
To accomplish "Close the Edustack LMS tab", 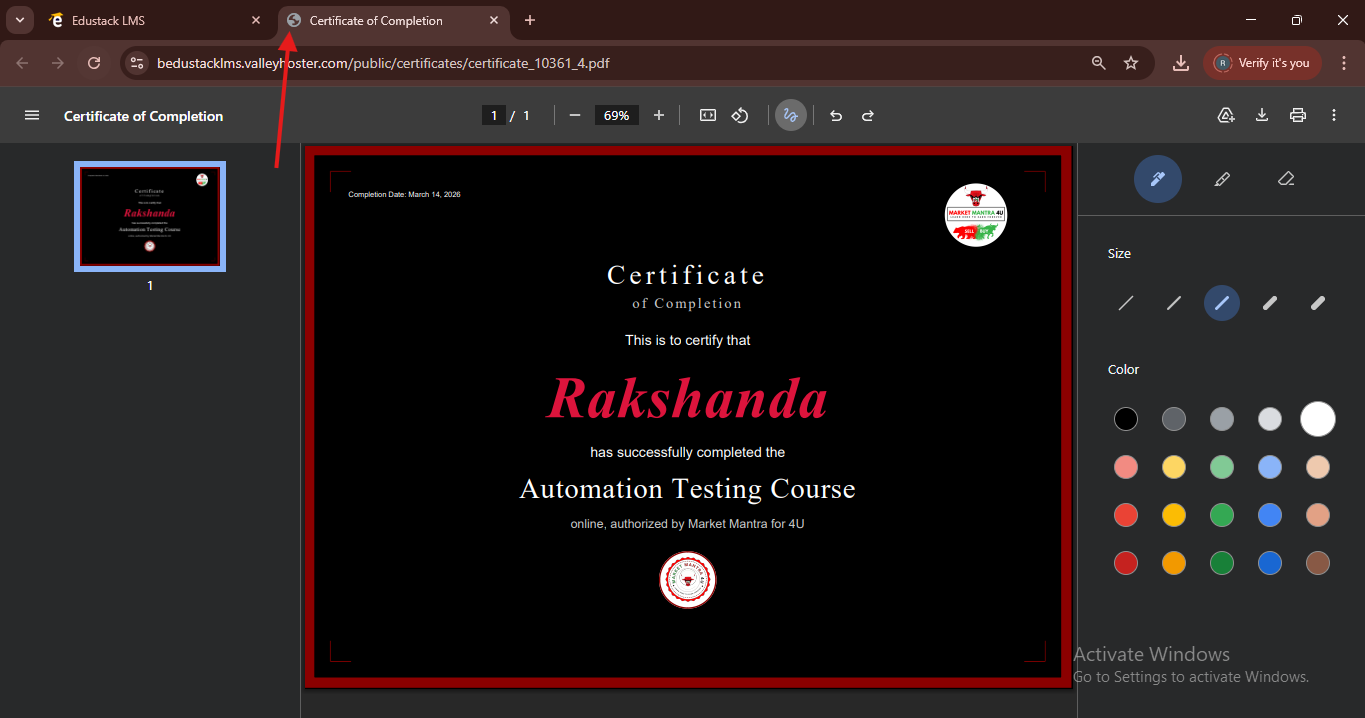I will tap(256, 20).
